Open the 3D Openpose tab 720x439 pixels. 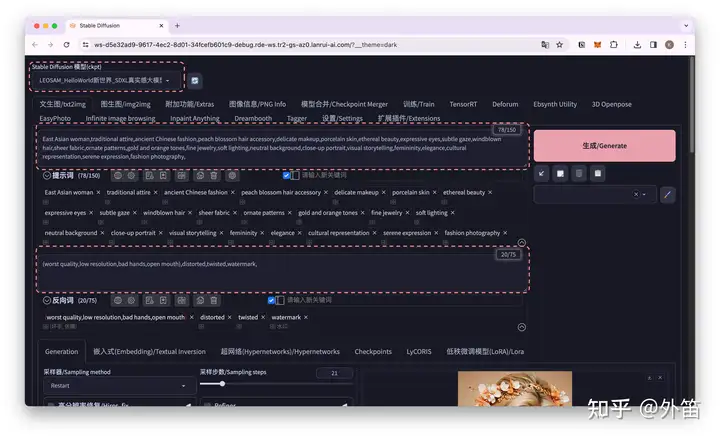click(612, 104)
